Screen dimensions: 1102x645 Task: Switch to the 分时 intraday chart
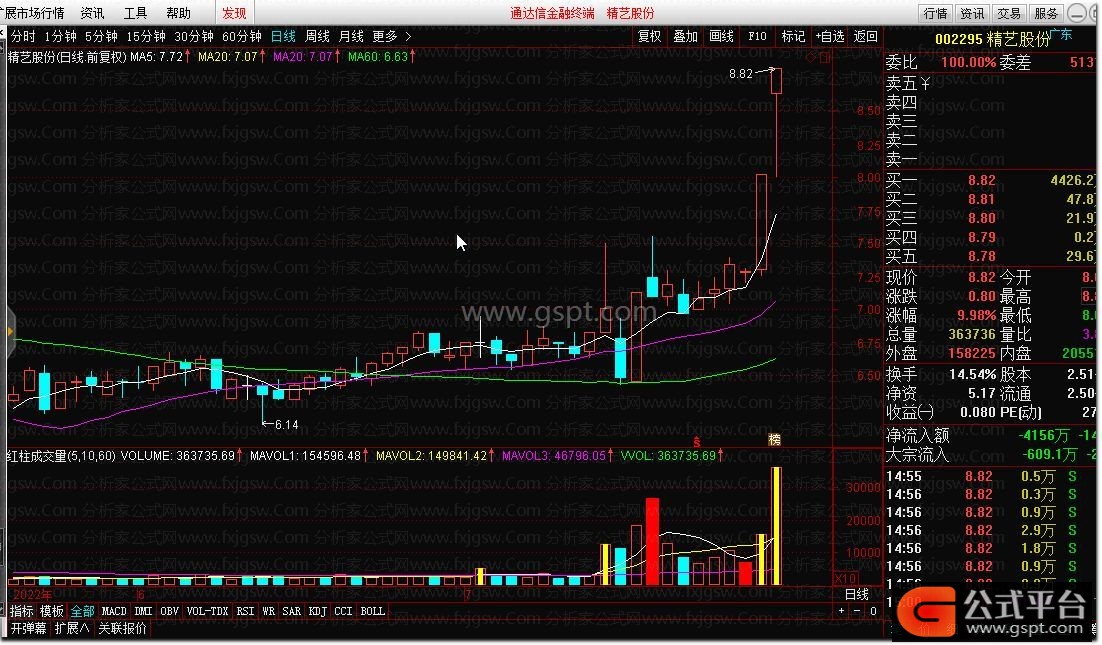(x=22, y=36)
